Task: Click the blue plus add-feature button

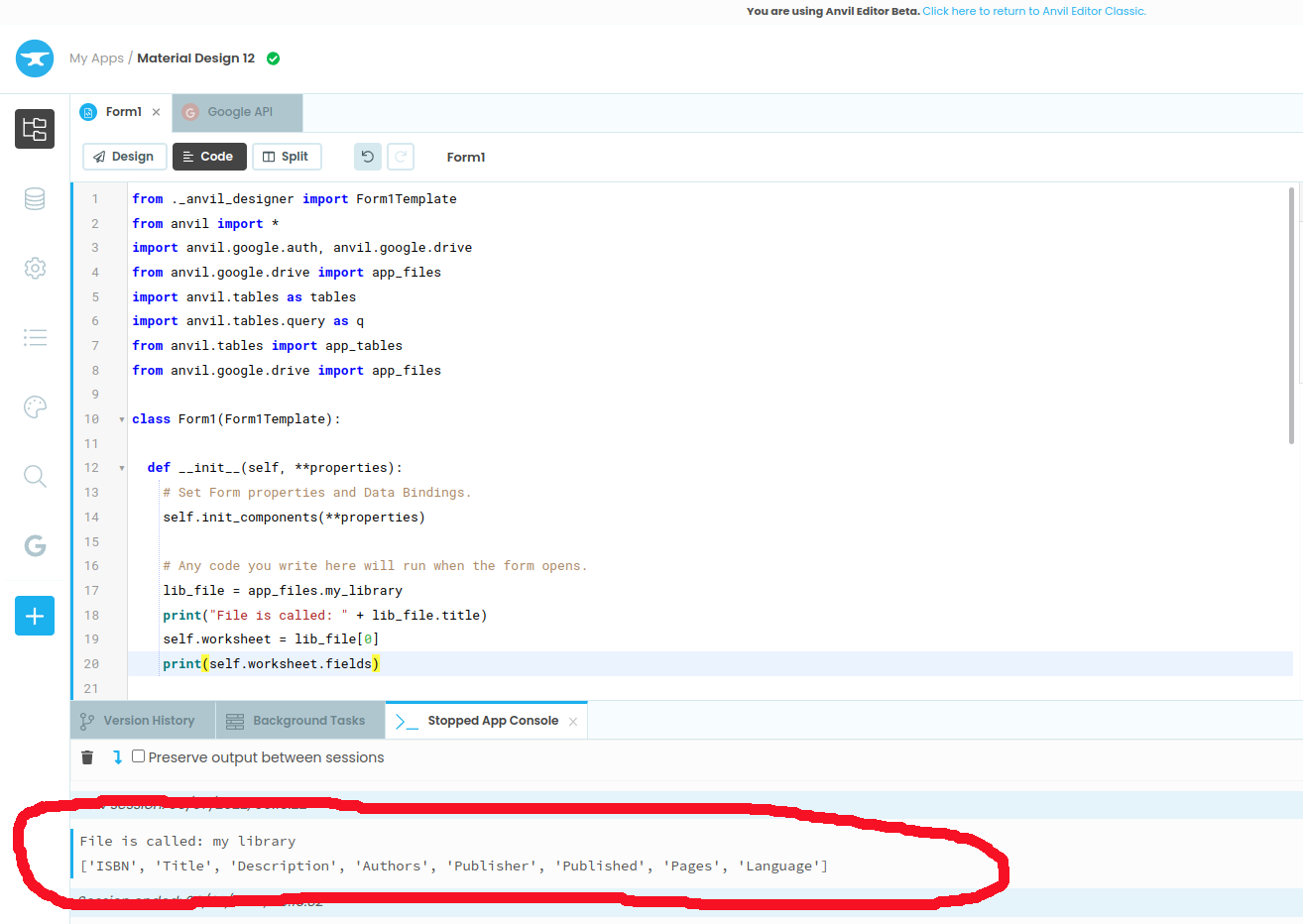Action: tap(35, 616)
